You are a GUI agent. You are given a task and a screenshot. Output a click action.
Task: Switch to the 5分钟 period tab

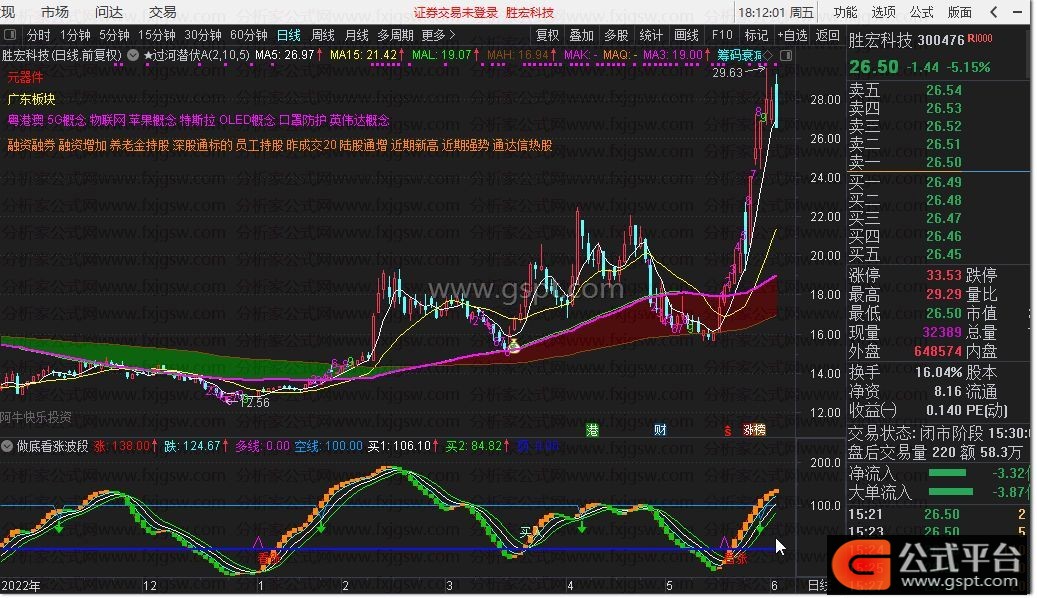click(114, 35)
